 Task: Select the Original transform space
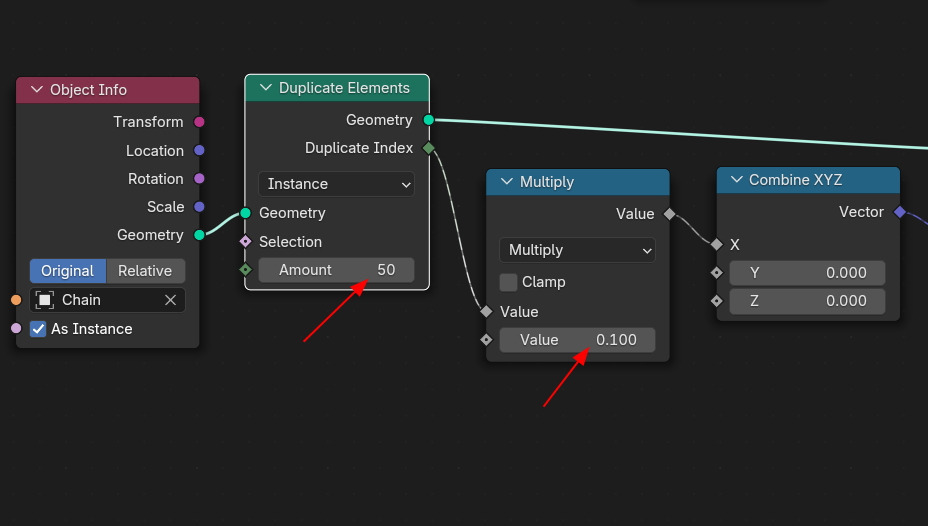67,271
